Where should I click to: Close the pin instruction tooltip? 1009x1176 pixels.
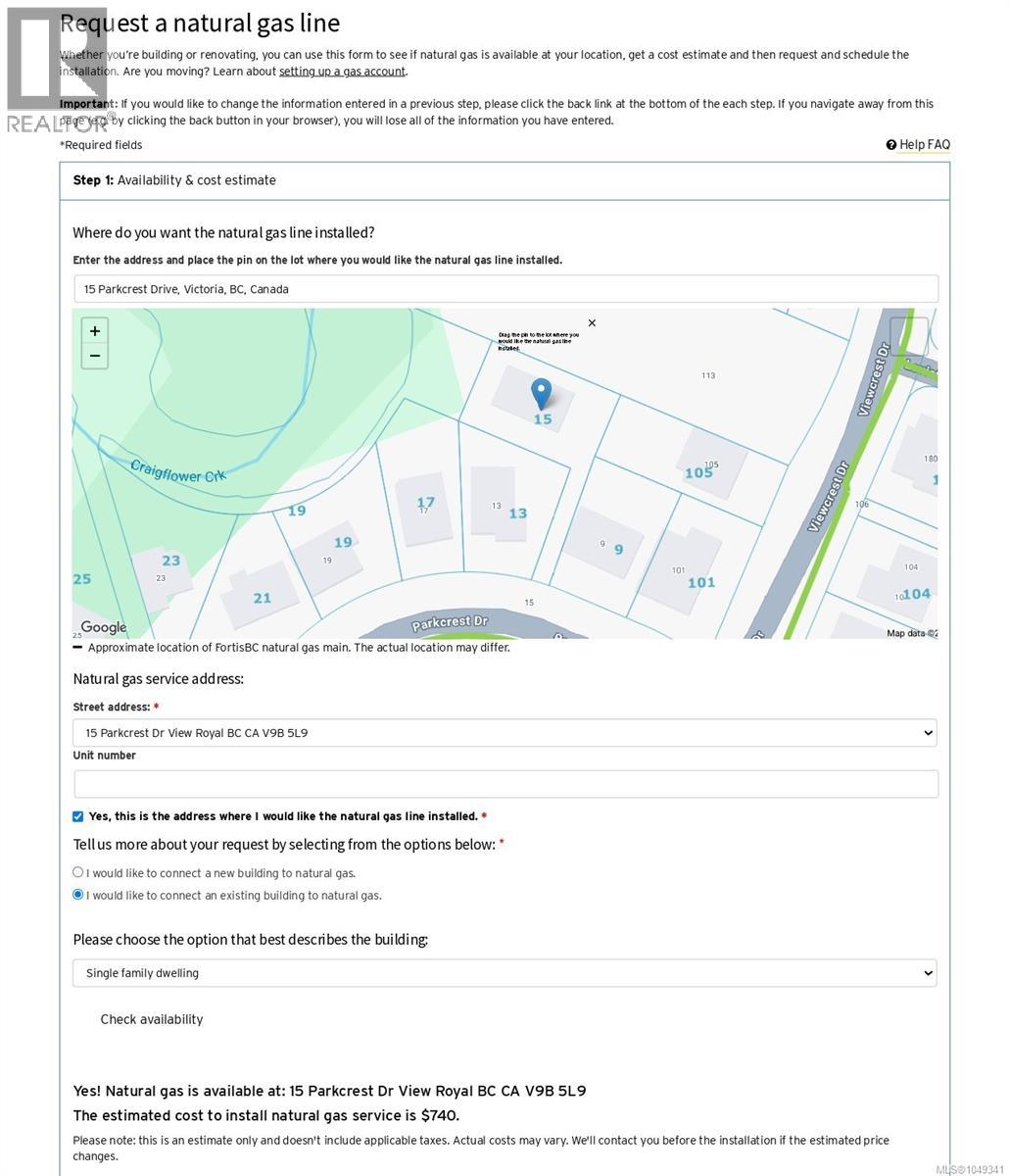[592, 322]
